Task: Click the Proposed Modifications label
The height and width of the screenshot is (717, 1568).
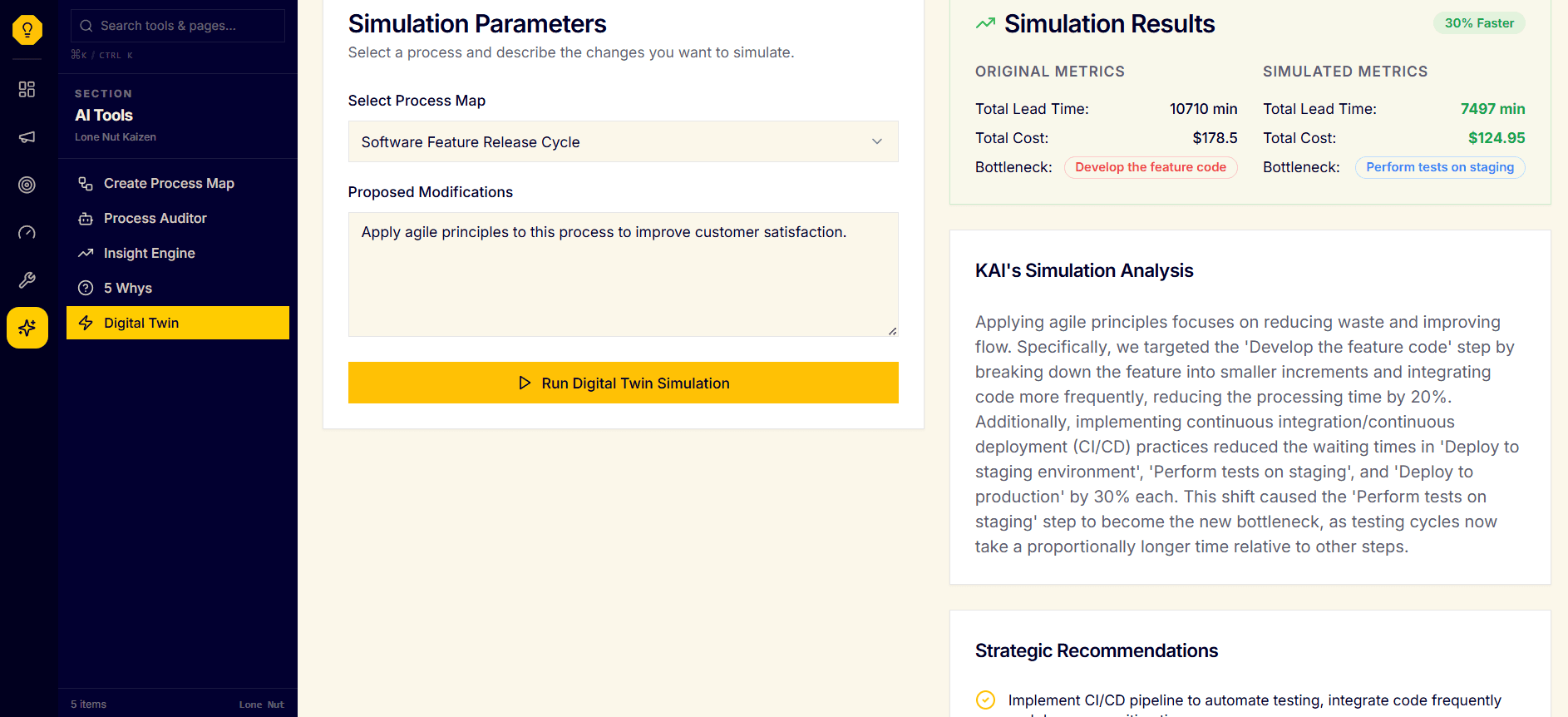Action: pos(431,192)
